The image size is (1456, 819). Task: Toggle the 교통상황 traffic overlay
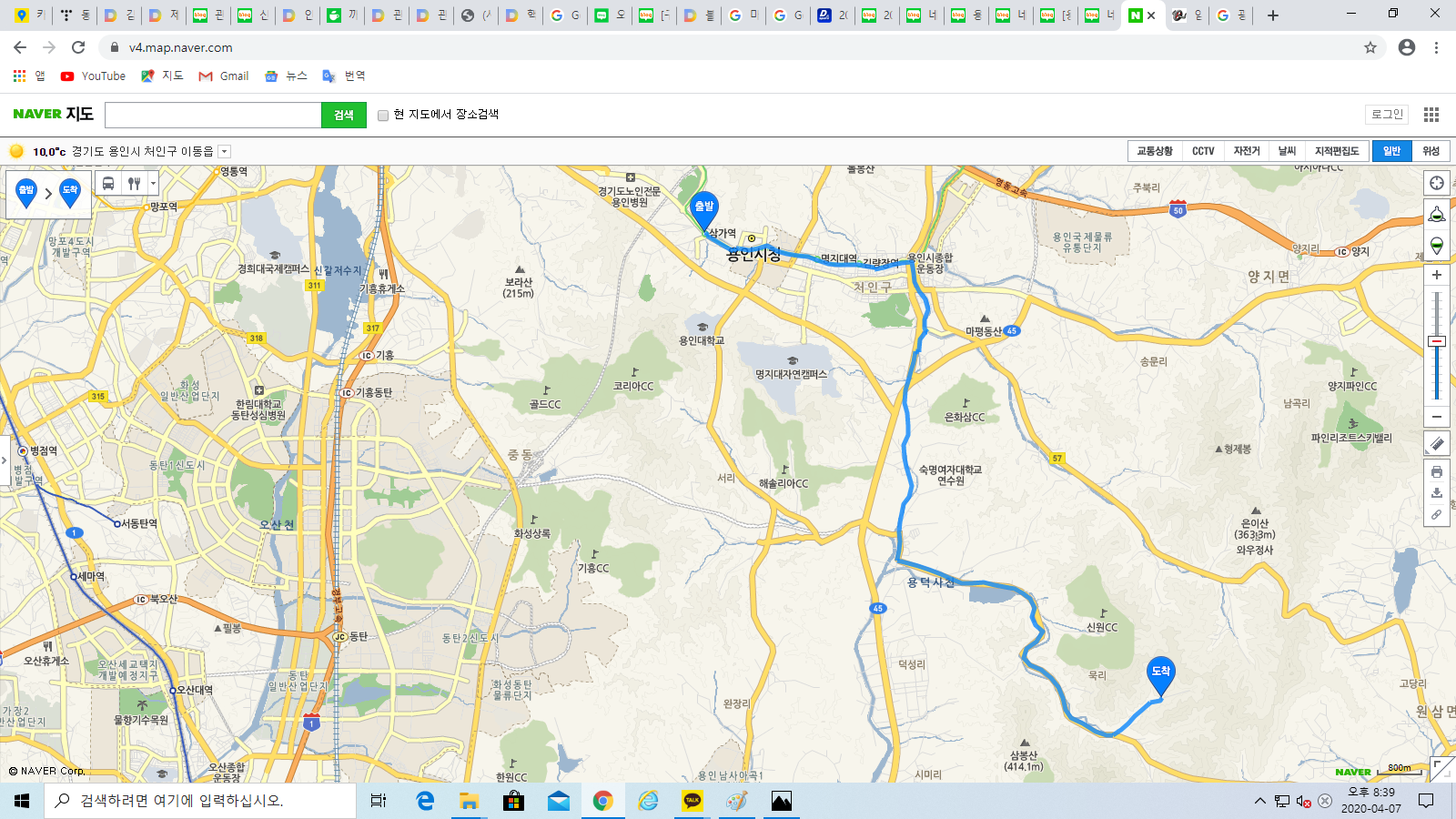point(1154,151)
